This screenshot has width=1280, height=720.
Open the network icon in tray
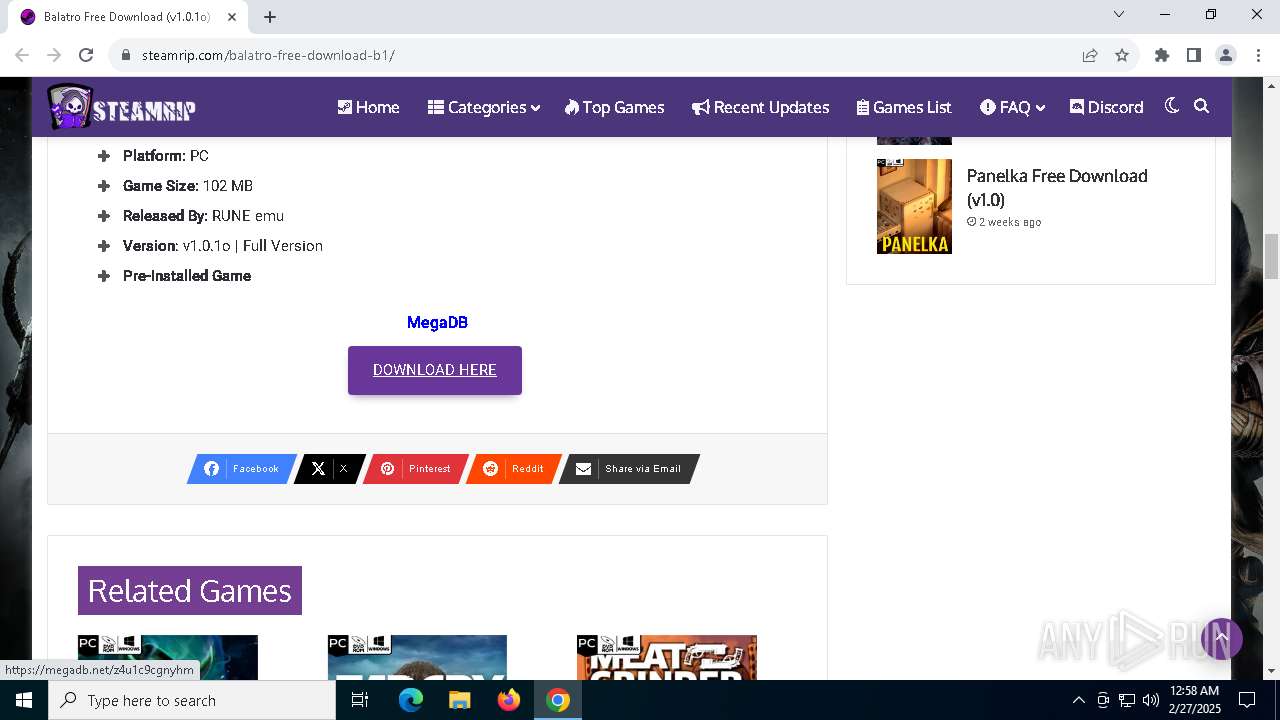tap(1126, 700)
